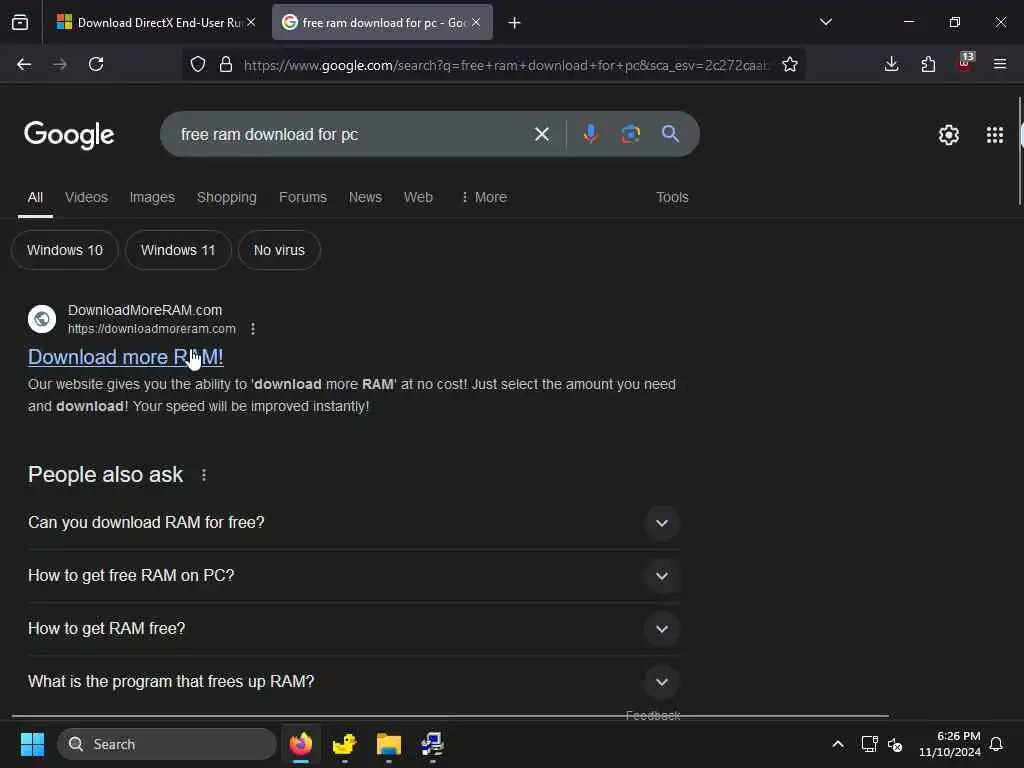Image resolution: width=1024 pixels, height=768 pixels.
Task: Click the downloadmoreram.com URL text
Action: 152,329
